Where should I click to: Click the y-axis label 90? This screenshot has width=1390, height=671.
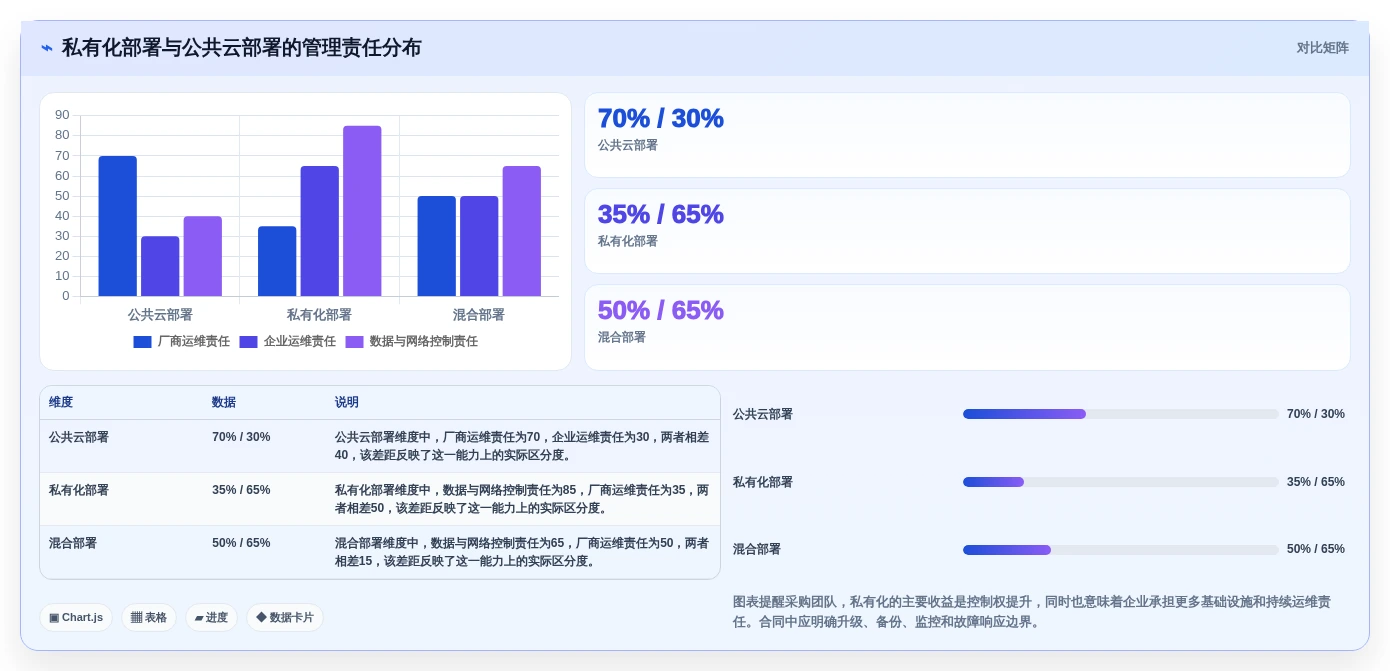point(62,115)
